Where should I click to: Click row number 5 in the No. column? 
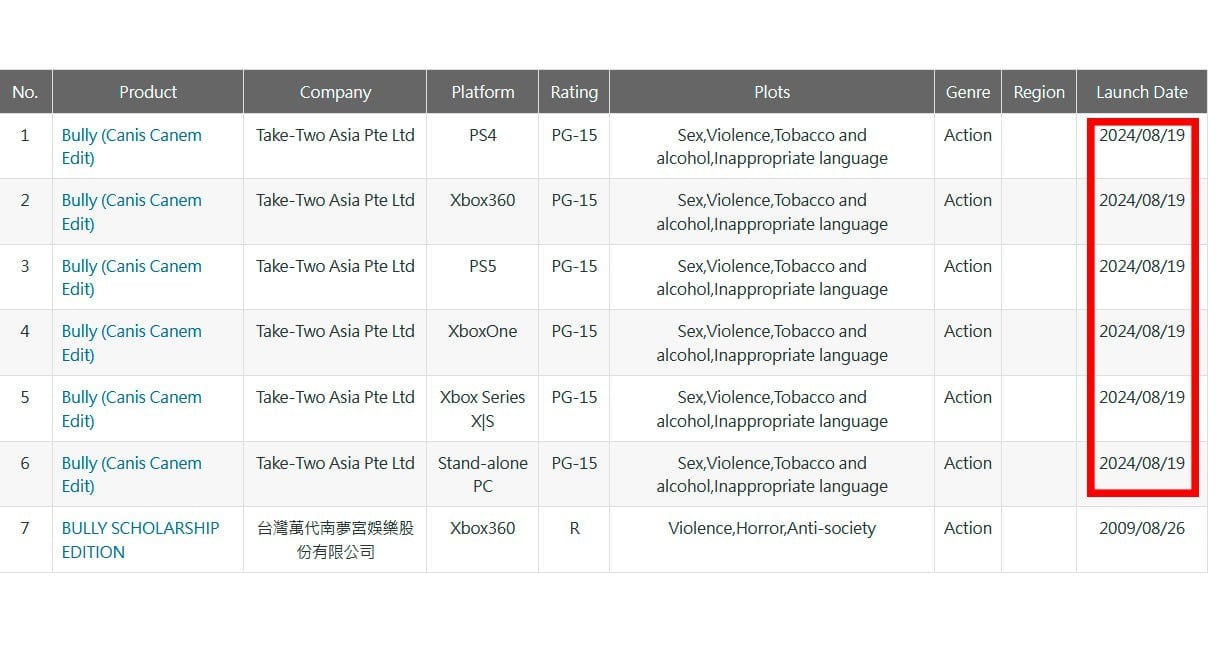25,397
